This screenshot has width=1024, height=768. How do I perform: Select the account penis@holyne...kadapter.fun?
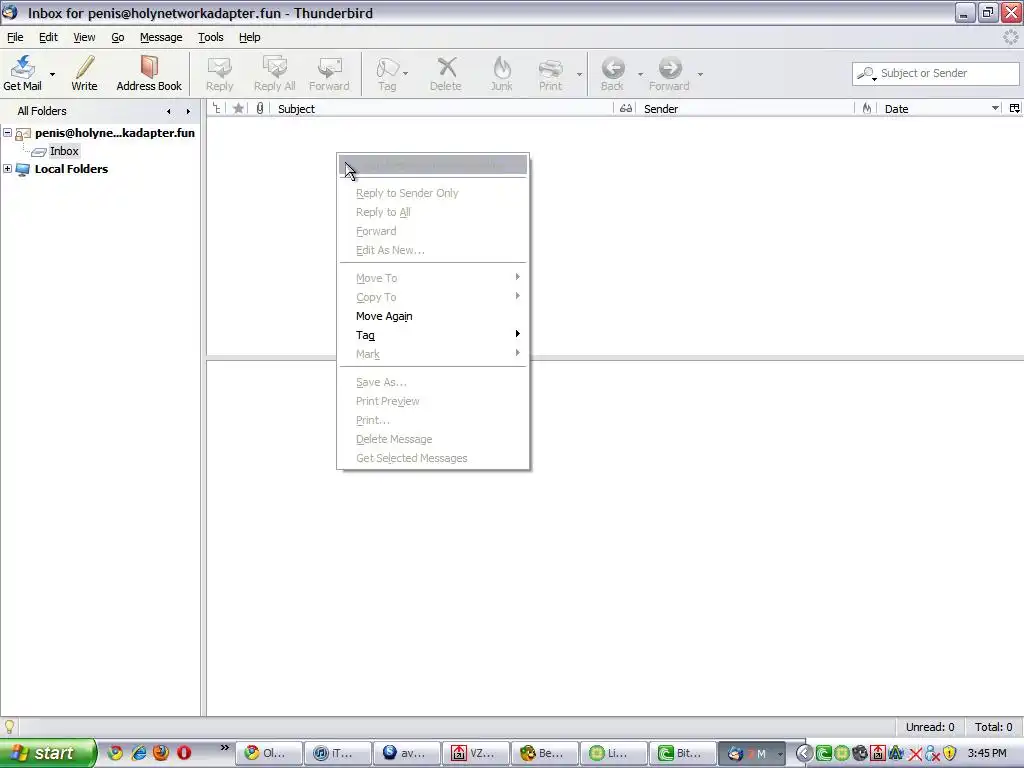coord(114,133)
